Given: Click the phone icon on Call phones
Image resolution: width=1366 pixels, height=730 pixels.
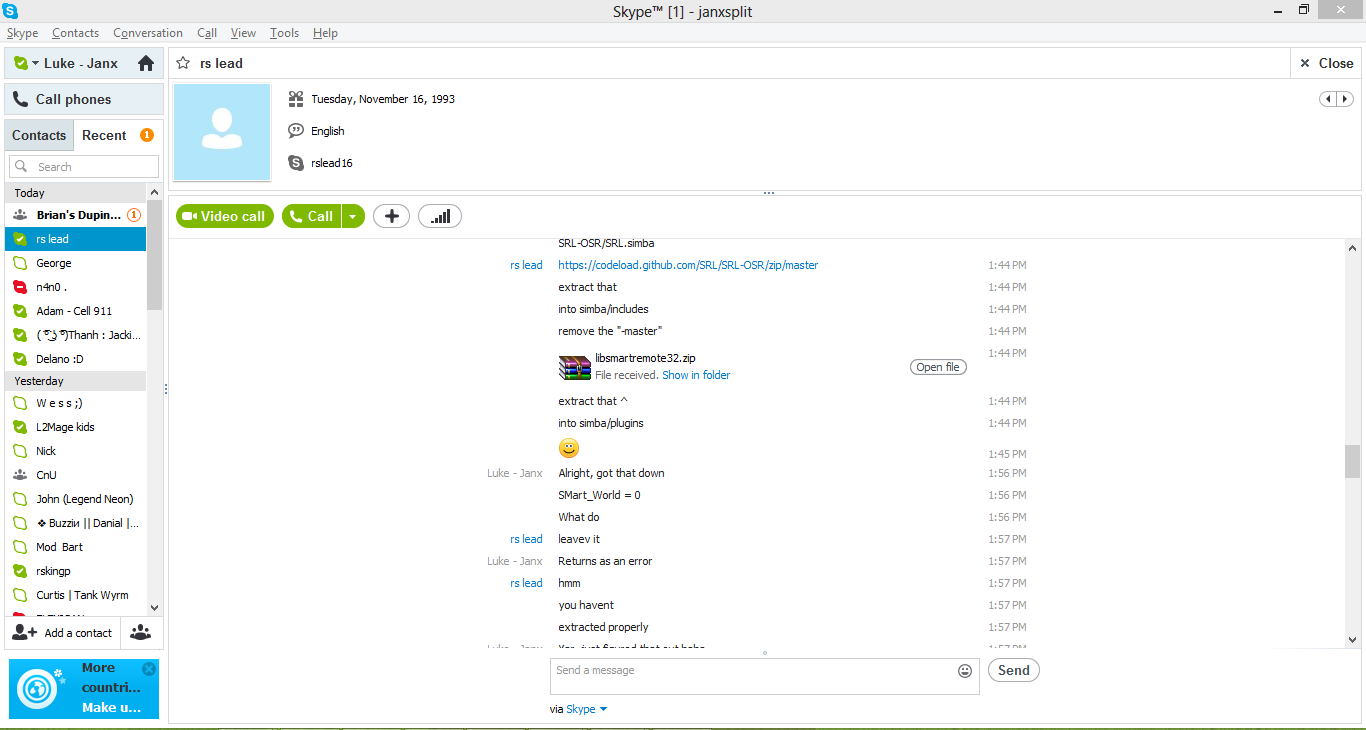Looking at the screenshot, I should [x=21, y=99].
